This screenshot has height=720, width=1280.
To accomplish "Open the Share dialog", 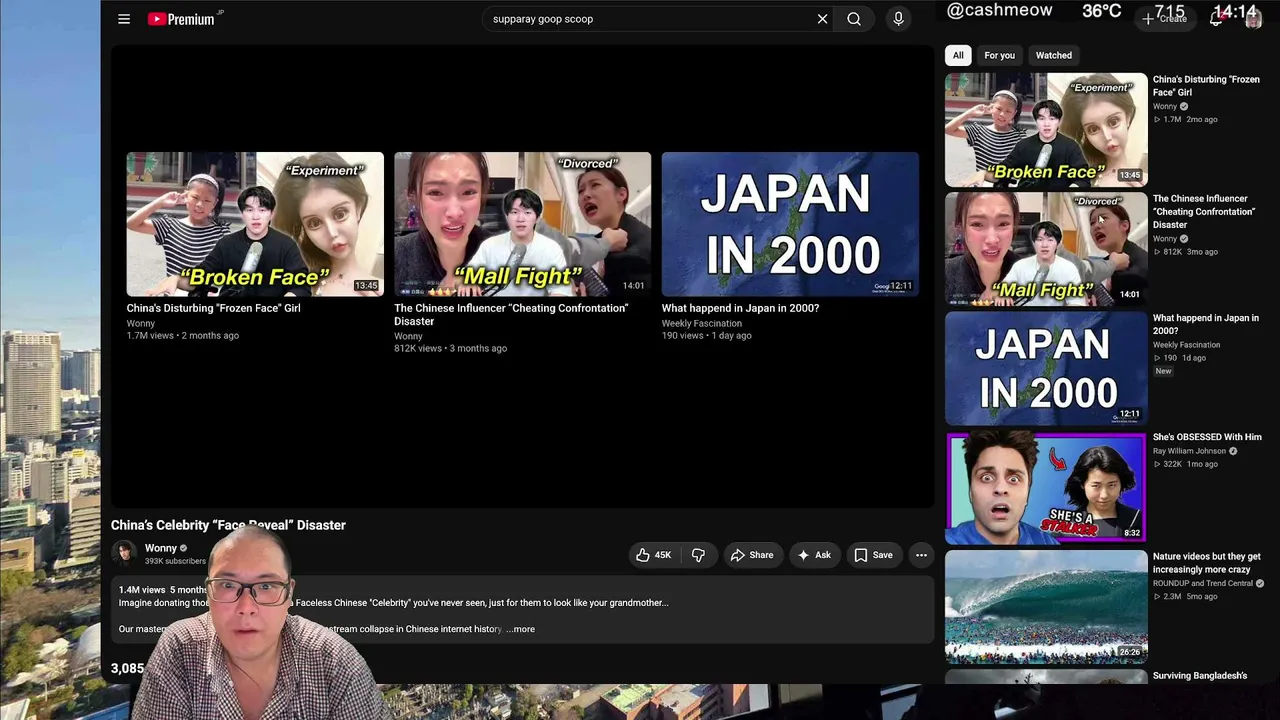I will (x=751, y=555).
